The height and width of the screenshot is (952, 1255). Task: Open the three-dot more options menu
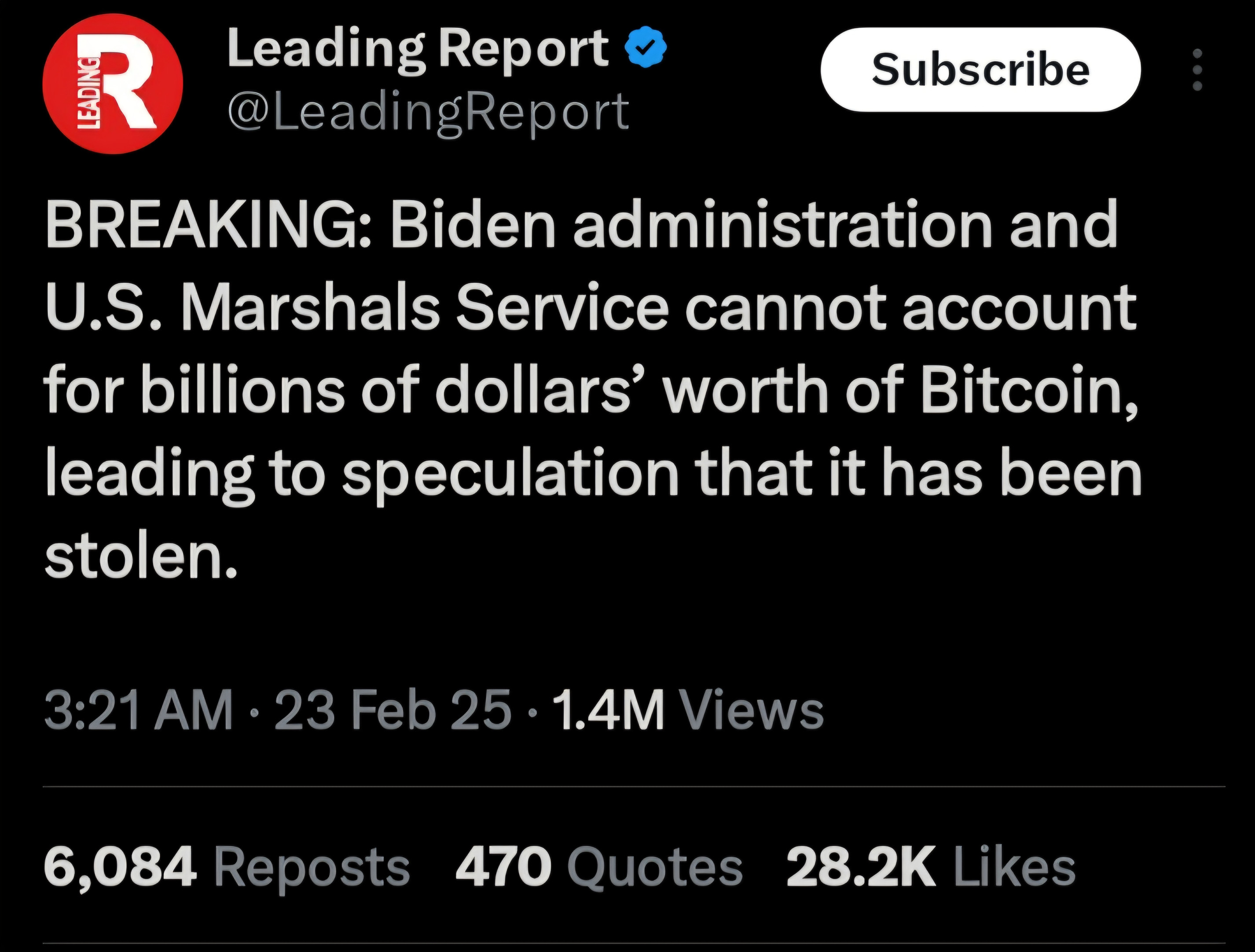[x=1197, y=70]
